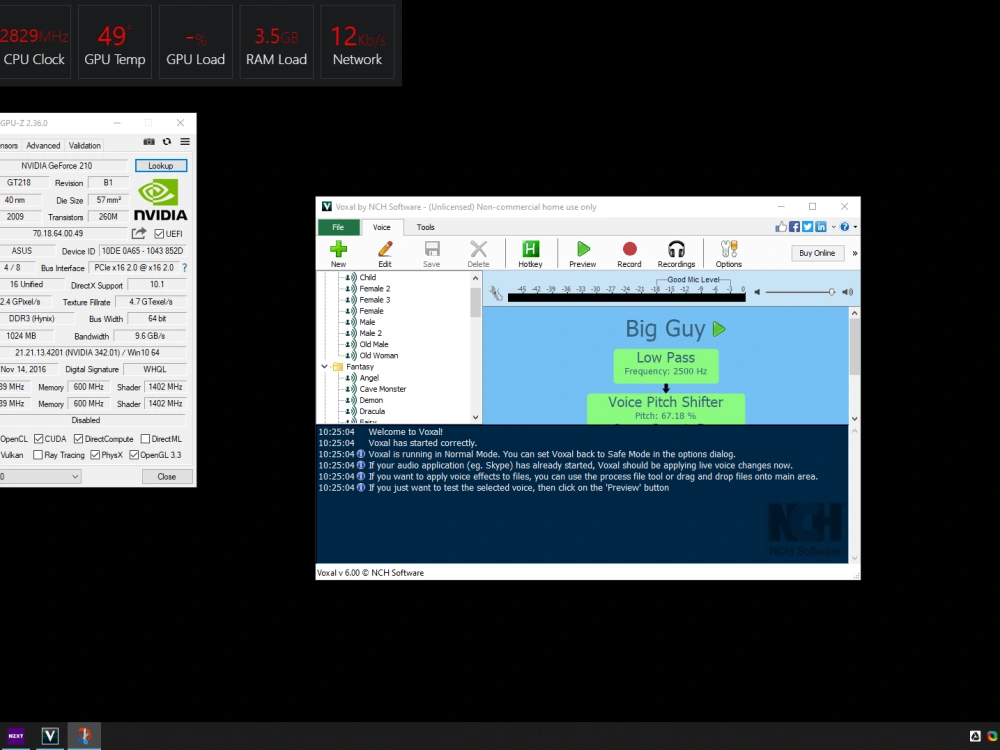
Task: Open the Advanced tab in GPU-Z
Action: pos(43,145)
